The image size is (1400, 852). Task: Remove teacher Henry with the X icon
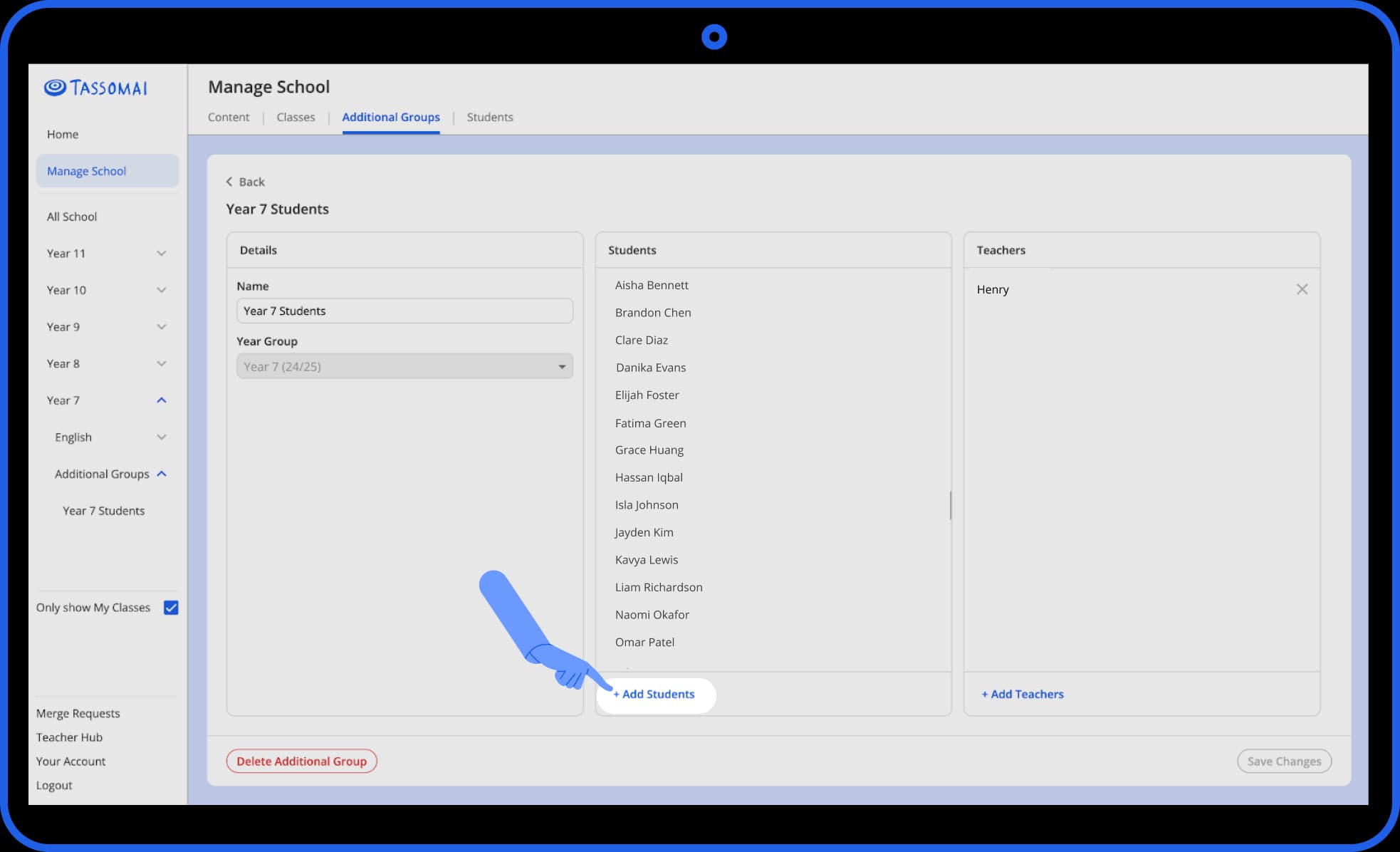[x=1302, y=289]
